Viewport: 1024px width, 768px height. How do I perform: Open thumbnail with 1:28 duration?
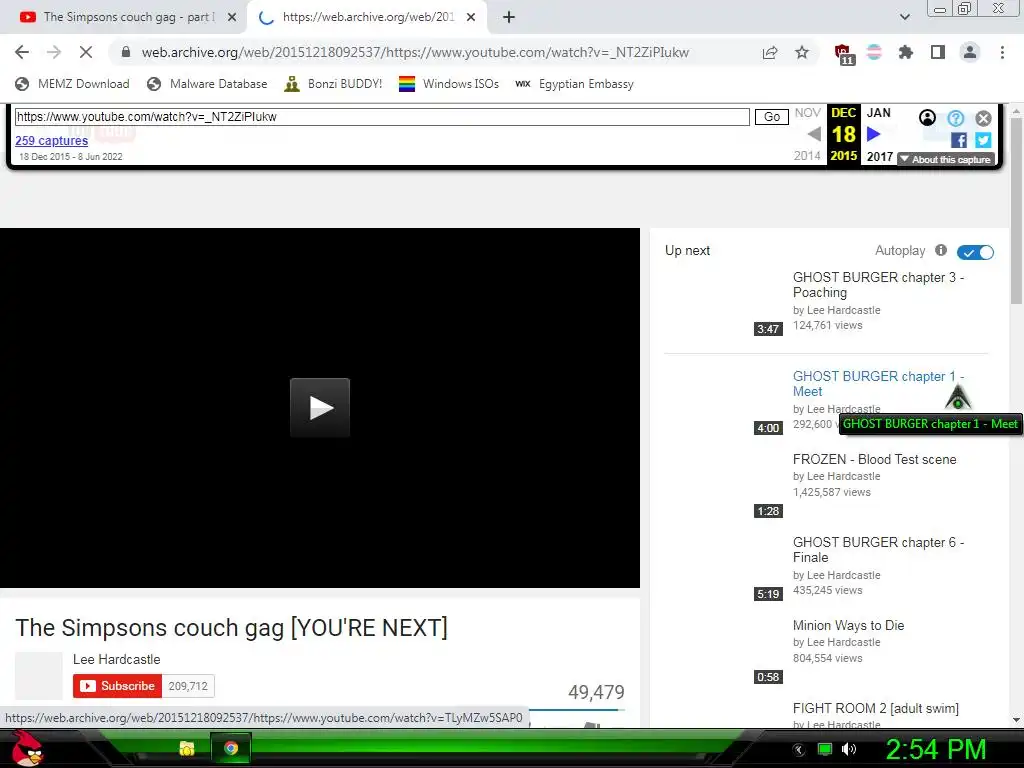click(x=724, y=485)
